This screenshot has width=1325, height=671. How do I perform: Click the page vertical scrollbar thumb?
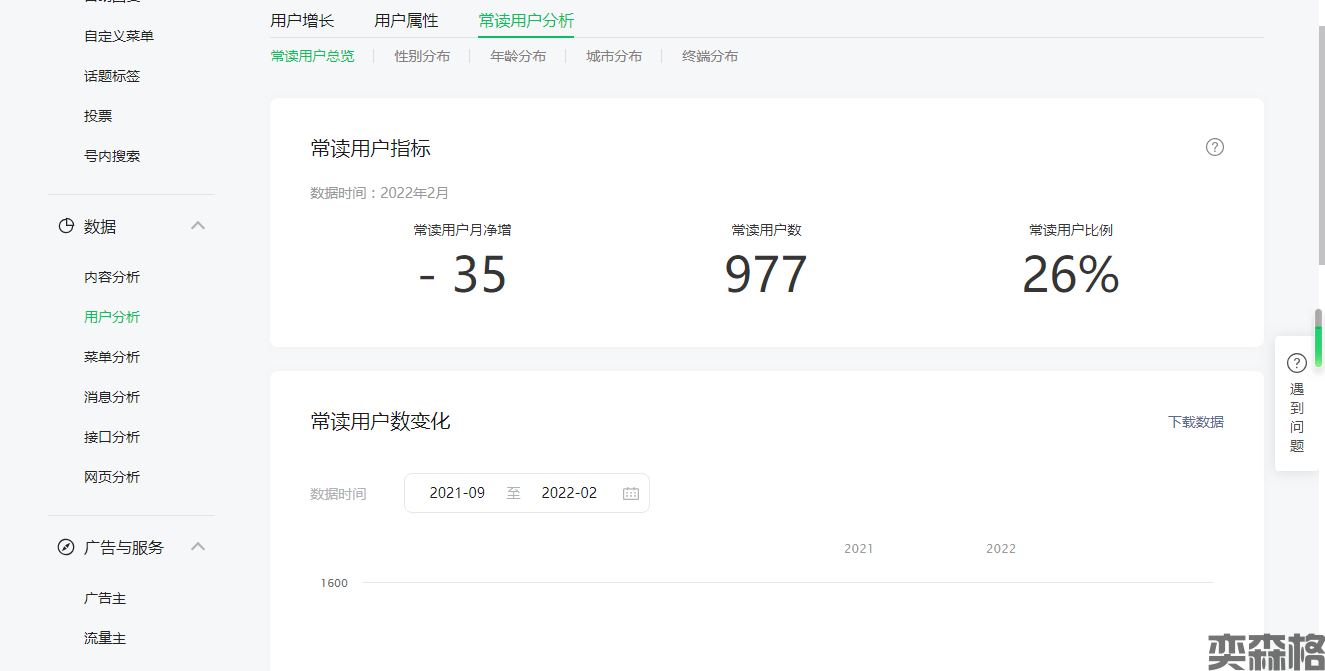click(x=1318, y=338)
